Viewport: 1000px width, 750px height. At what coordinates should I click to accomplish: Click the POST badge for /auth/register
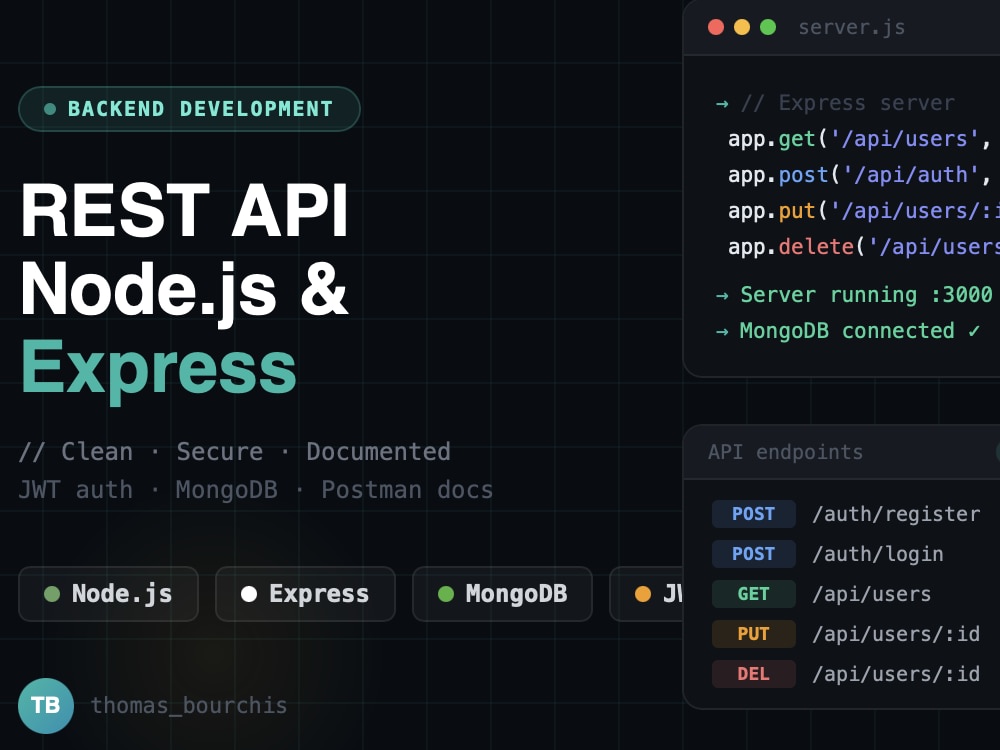pyautogui.click(x=754, y=514)
